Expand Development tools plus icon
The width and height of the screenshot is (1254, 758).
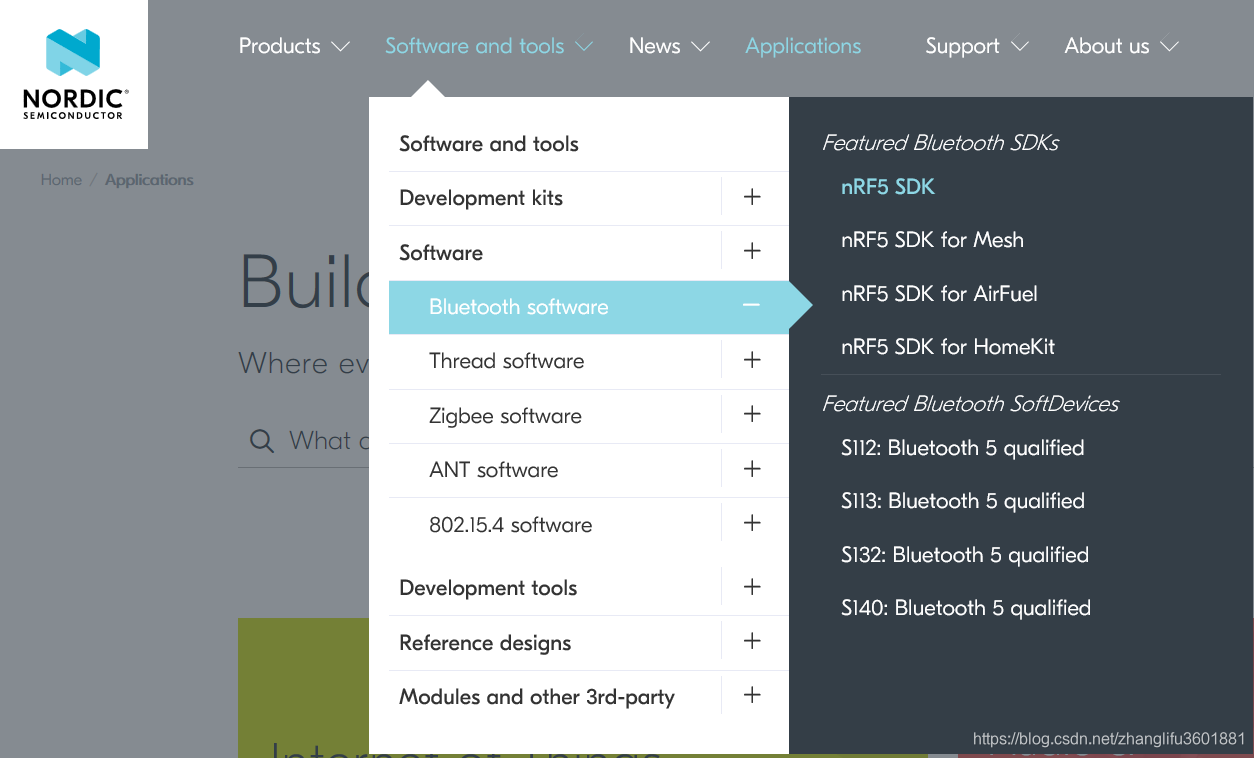(x=753, y=587)
